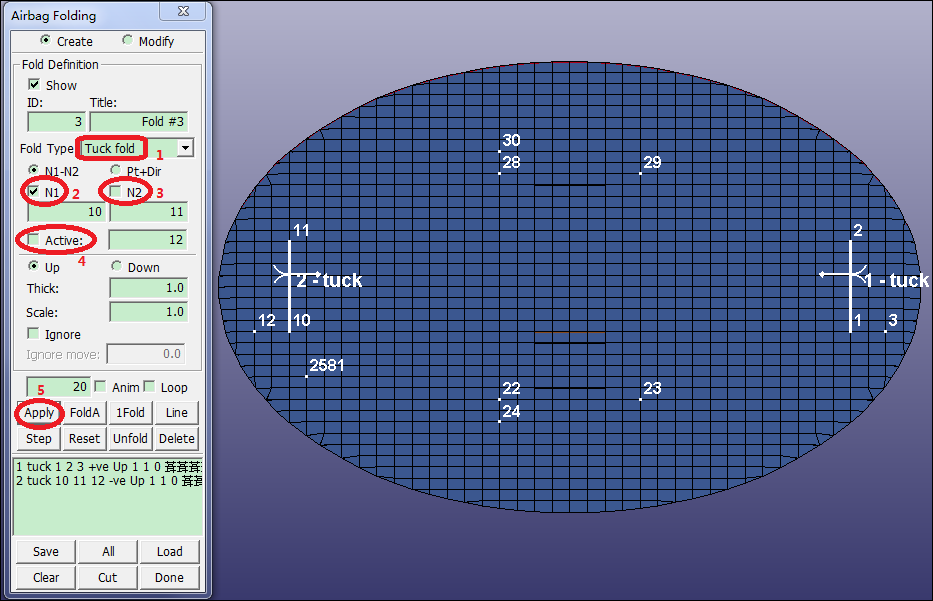Enable the Anim checkbox
Image resolution: width=933 pixels, height=601 pixels.
(x=100, y=387)
